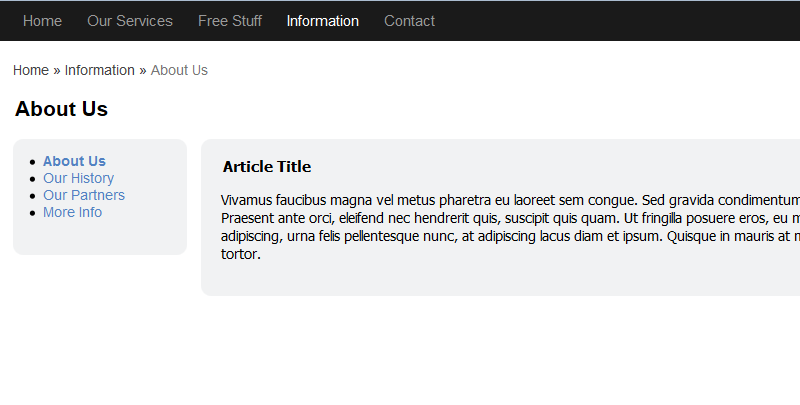The height and width of the screenshot is (405, 800).
Task: Click the Information breadcrumb link
Action: [x=99, y=70]
